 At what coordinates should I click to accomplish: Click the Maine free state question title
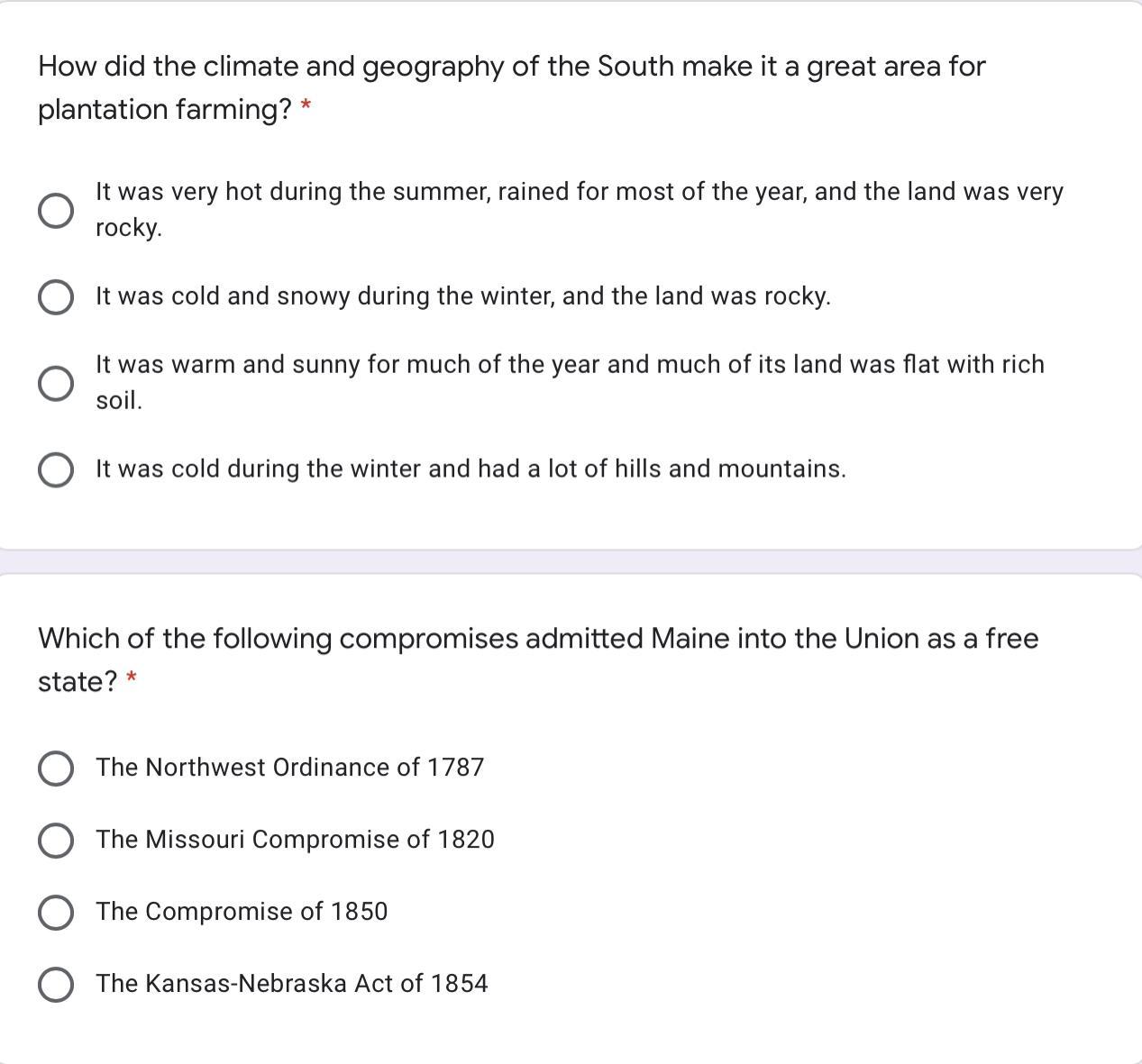pyautogui.click(x=537, y=639)
